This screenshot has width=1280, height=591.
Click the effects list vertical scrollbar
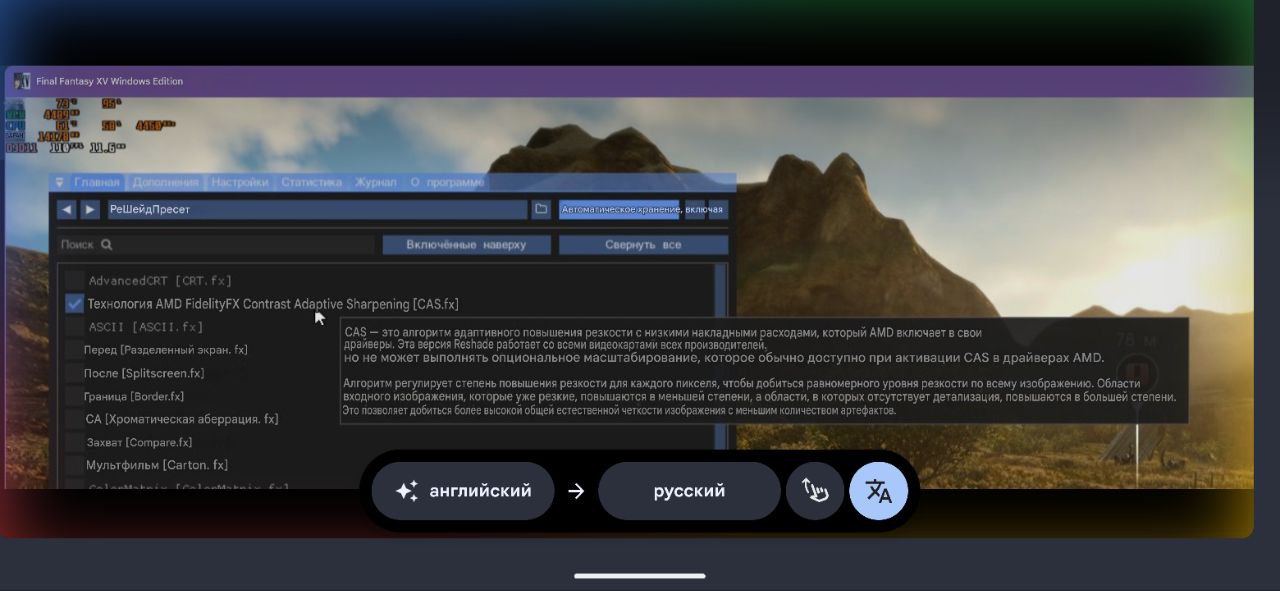(x=721, y=375)
